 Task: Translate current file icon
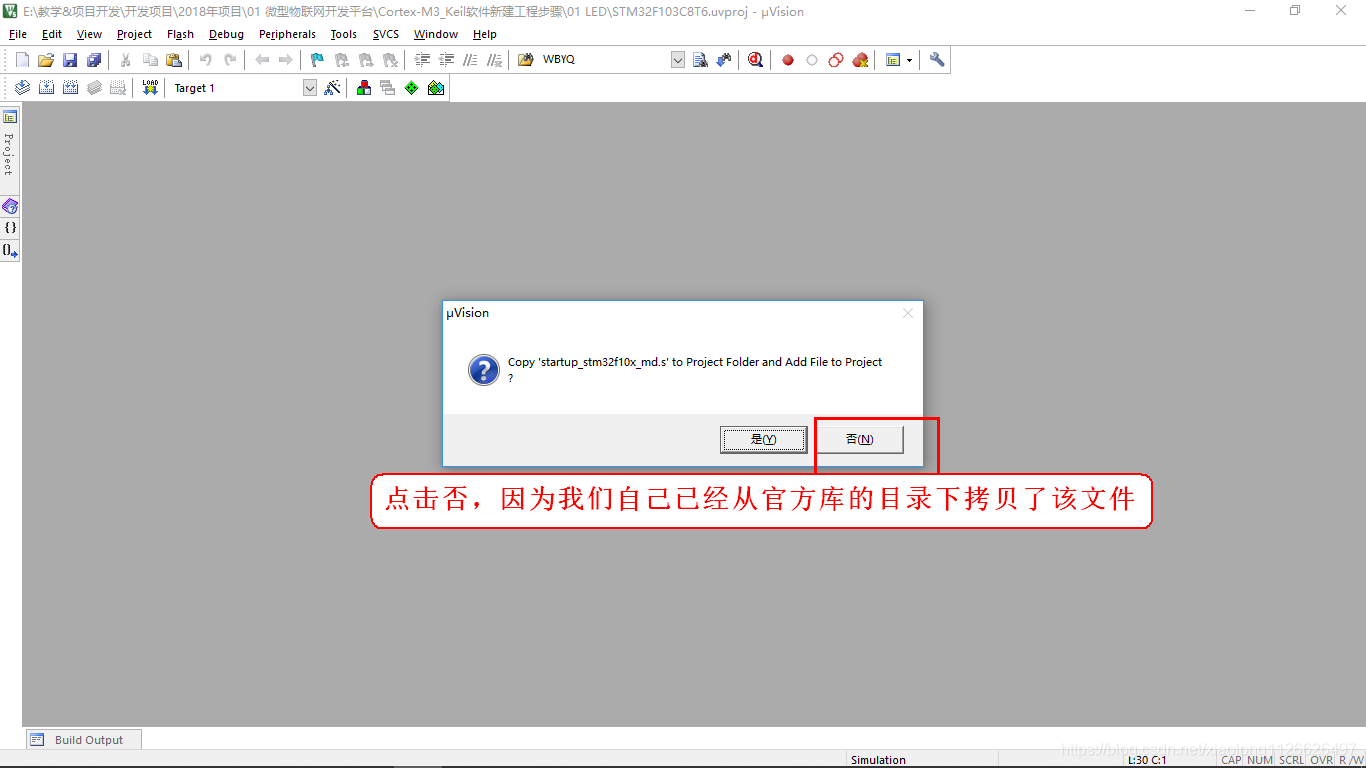(22, 88)
